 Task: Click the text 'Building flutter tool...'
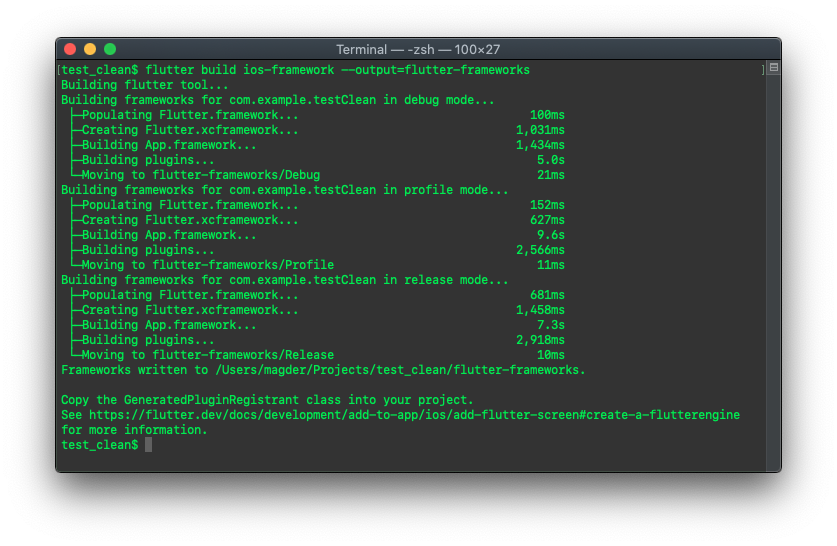pyautogui.click(x=145, y=85)
